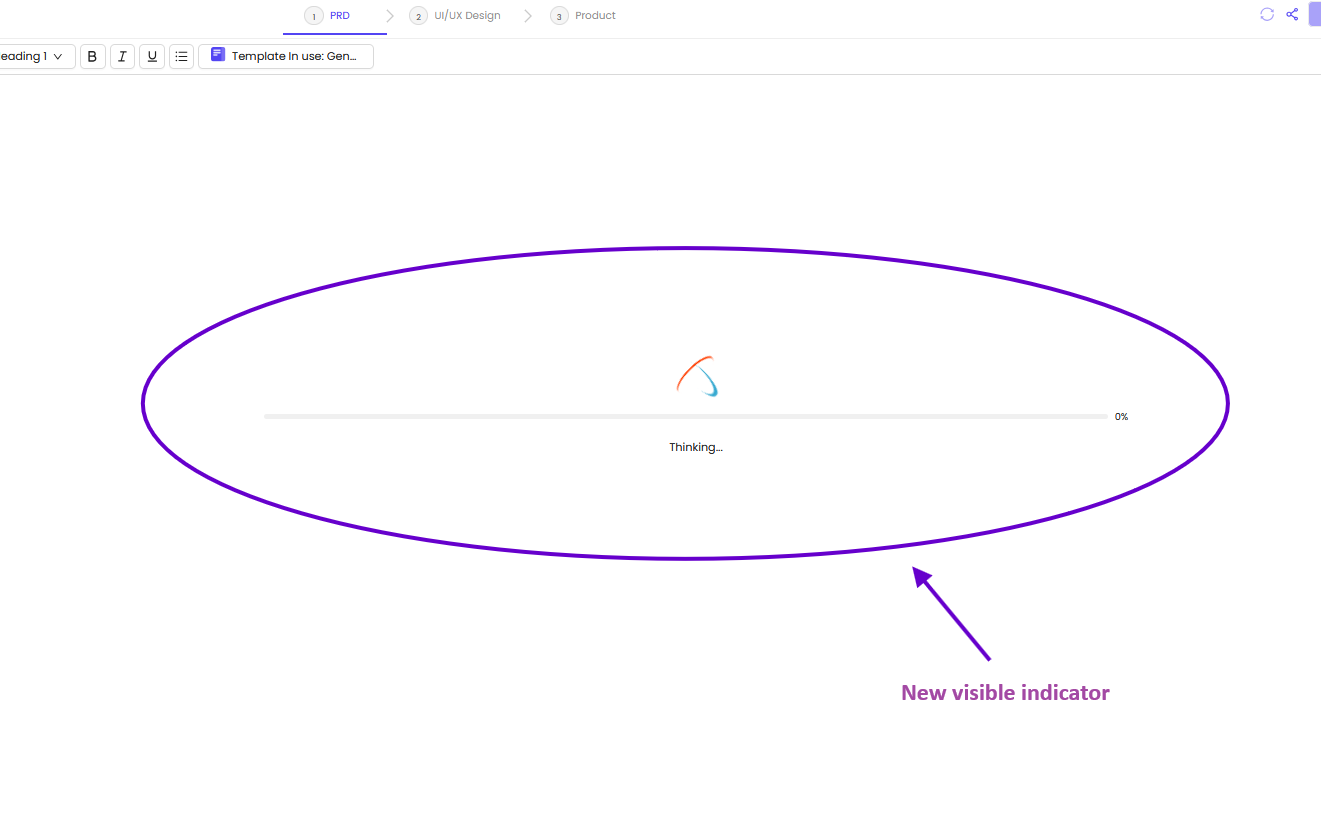Select step 1 PRD
The height and width of the screenshot is (832, 1321).
tap(339, 15)
